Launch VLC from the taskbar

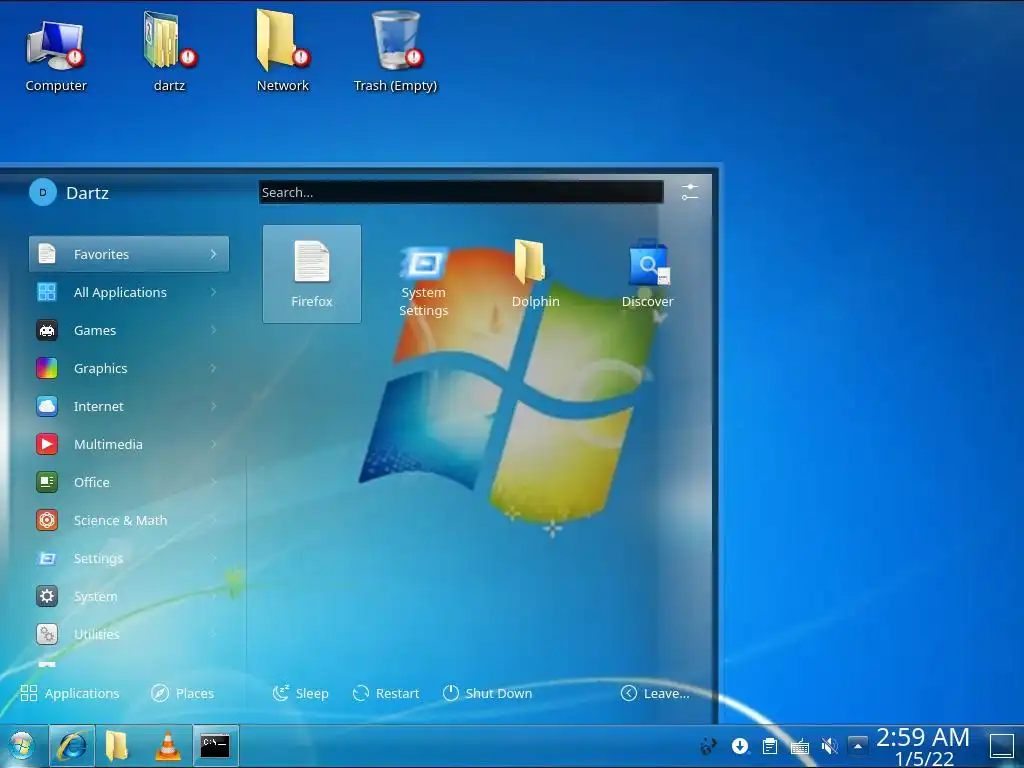(168, 745)
